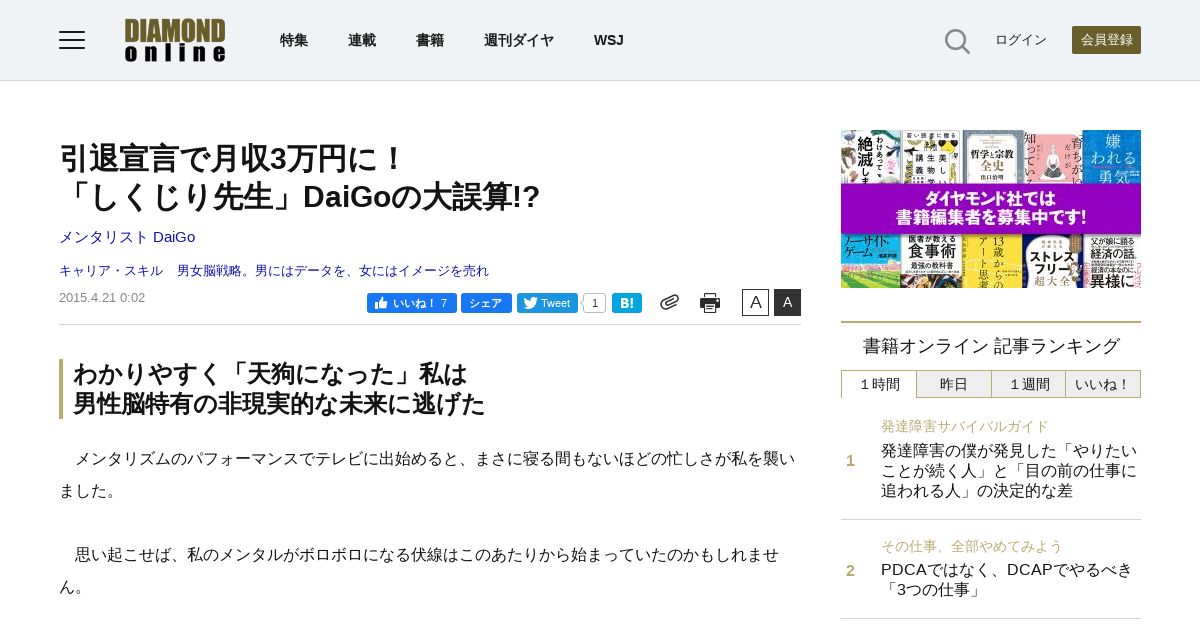This screenshot has width=1200, height=630.
Task: Open the 男女脳戦略 series link
Action: (x=333, y=271)
